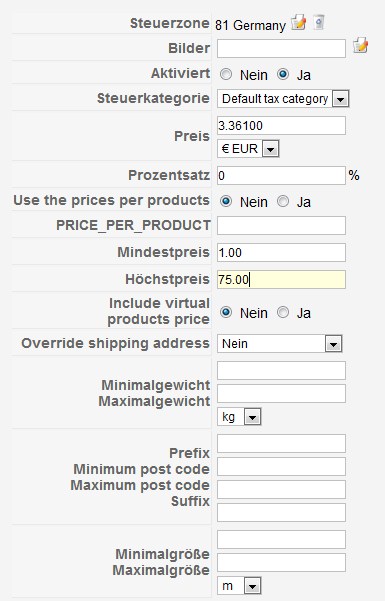Click the PRICE_PER_PRODUCT text field
385x601 pixels.
pos(281,225)
